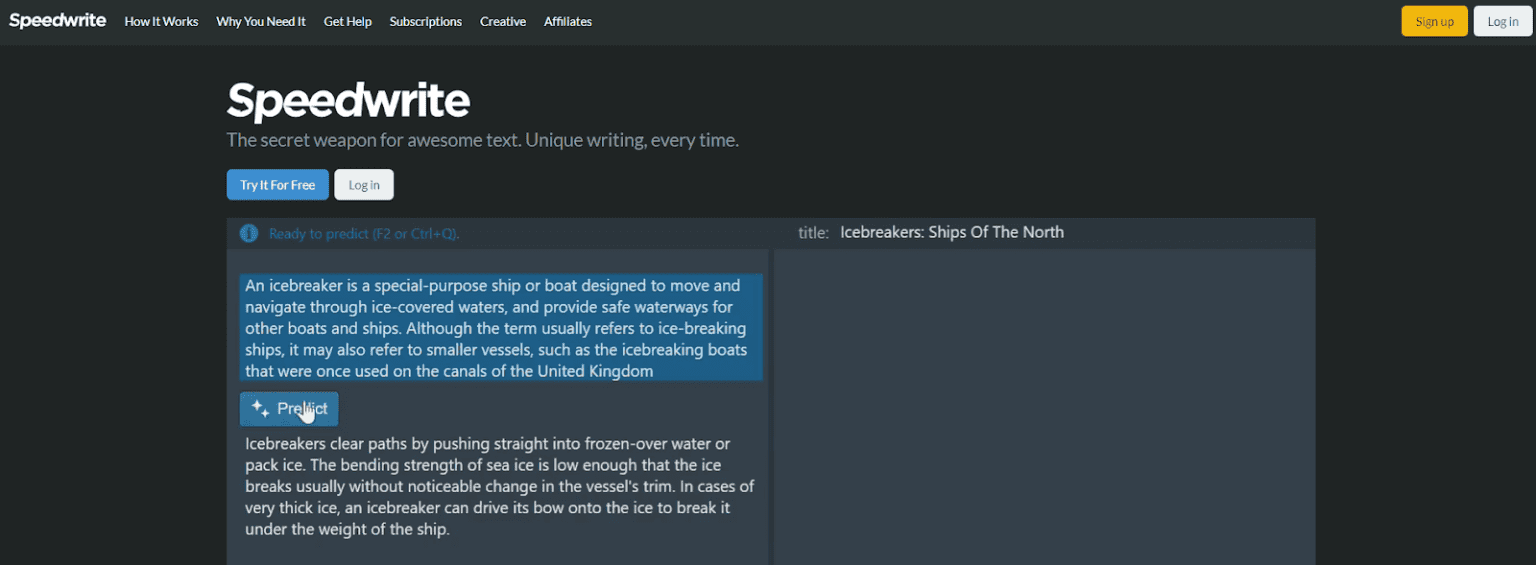Viewport: 1536px width, 565px height.
Task: Go to the Get Help menu item
Action: (347, 21)
